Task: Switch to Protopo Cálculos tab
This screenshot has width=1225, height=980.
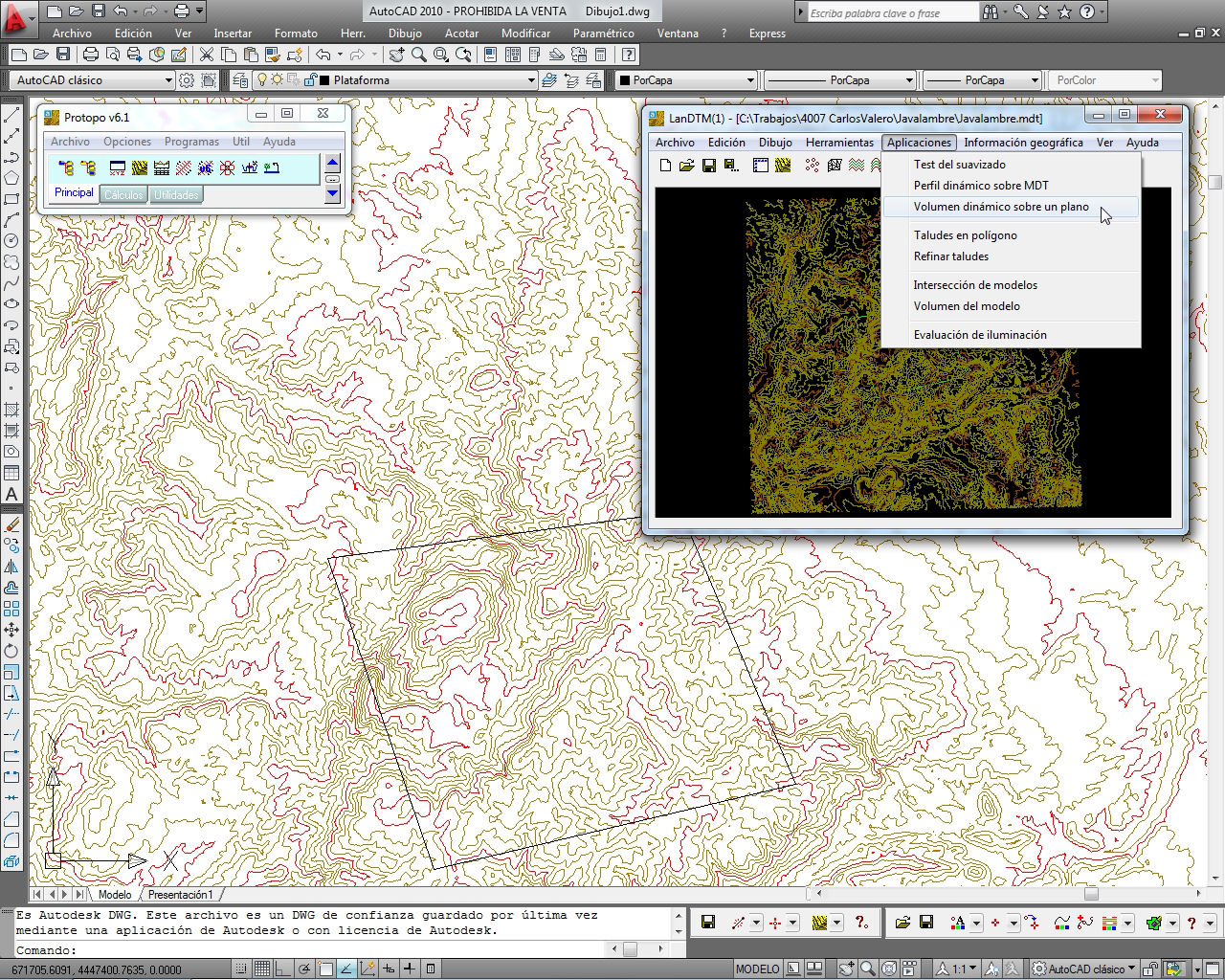Action: pos(122,195)
